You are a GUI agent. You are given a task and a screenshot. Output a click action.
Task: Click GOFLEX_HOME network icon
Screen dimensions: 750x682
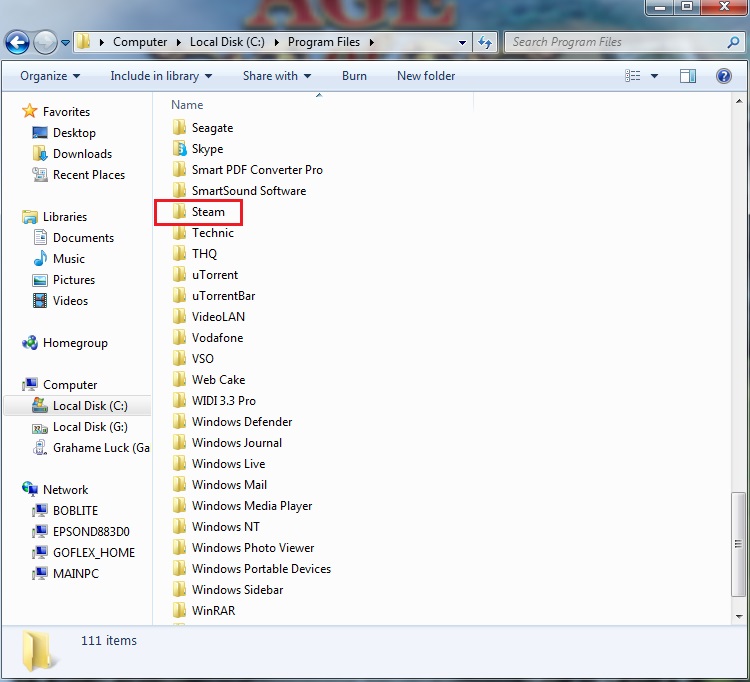[40, 552]
